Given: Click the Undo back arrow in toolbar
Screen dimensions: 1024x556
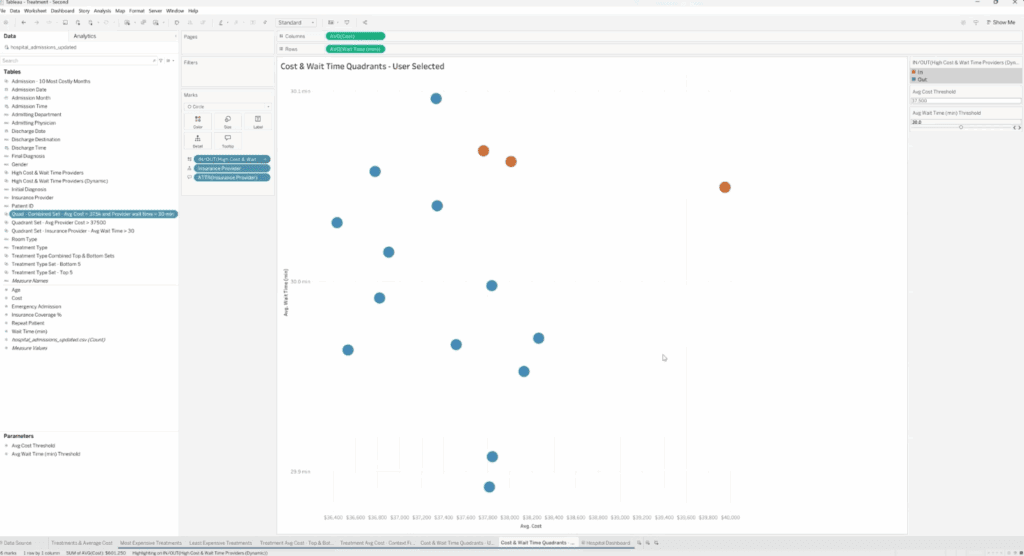Looking at the screenshot, I should pyautogui.click(x=24, y=22).
